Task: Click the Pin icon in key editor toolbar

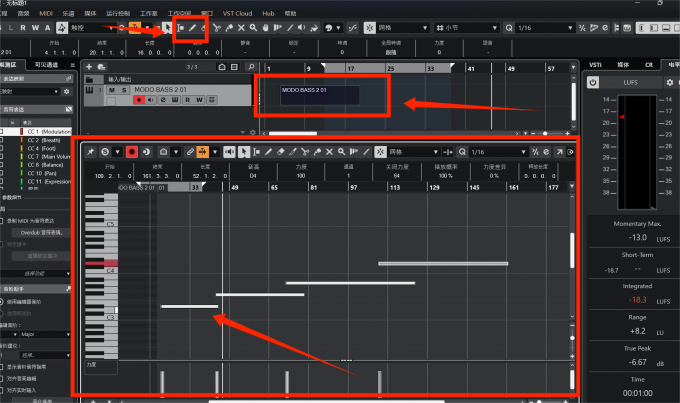Action: pos(91,152)
